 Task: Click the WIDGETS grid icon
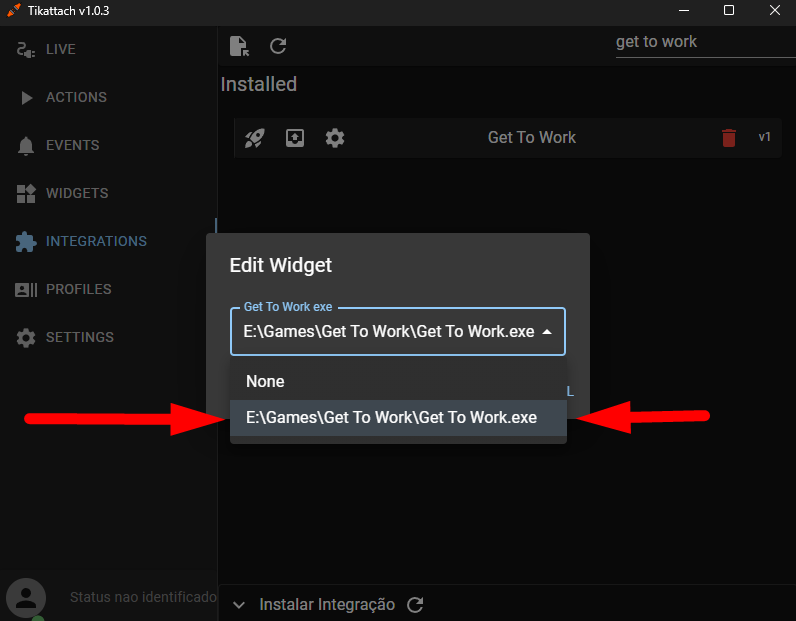(26, 193)
